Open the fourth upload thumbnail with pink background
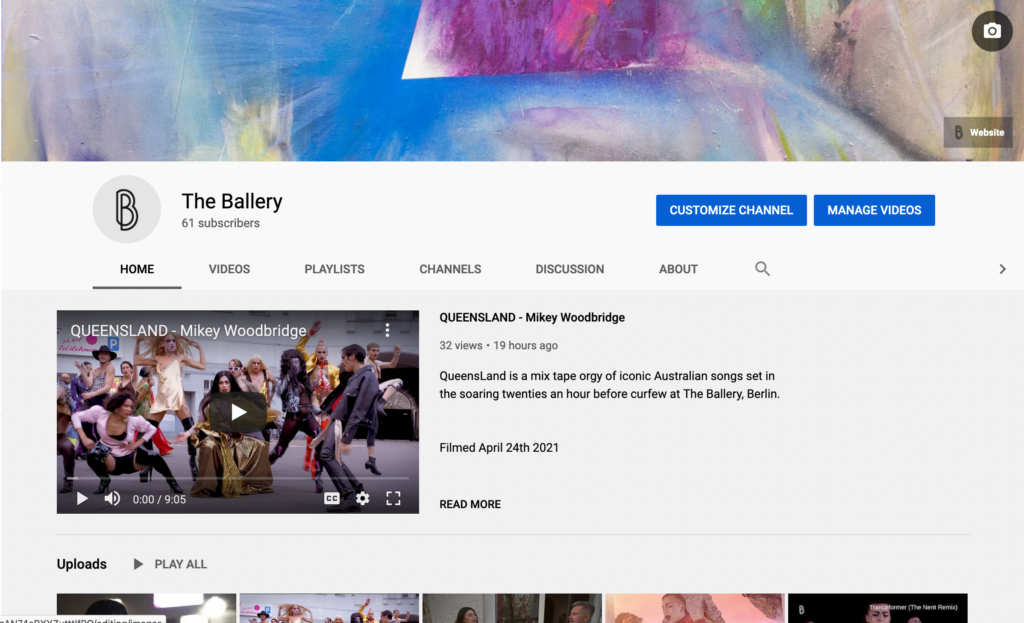 (x=695, y=608)
